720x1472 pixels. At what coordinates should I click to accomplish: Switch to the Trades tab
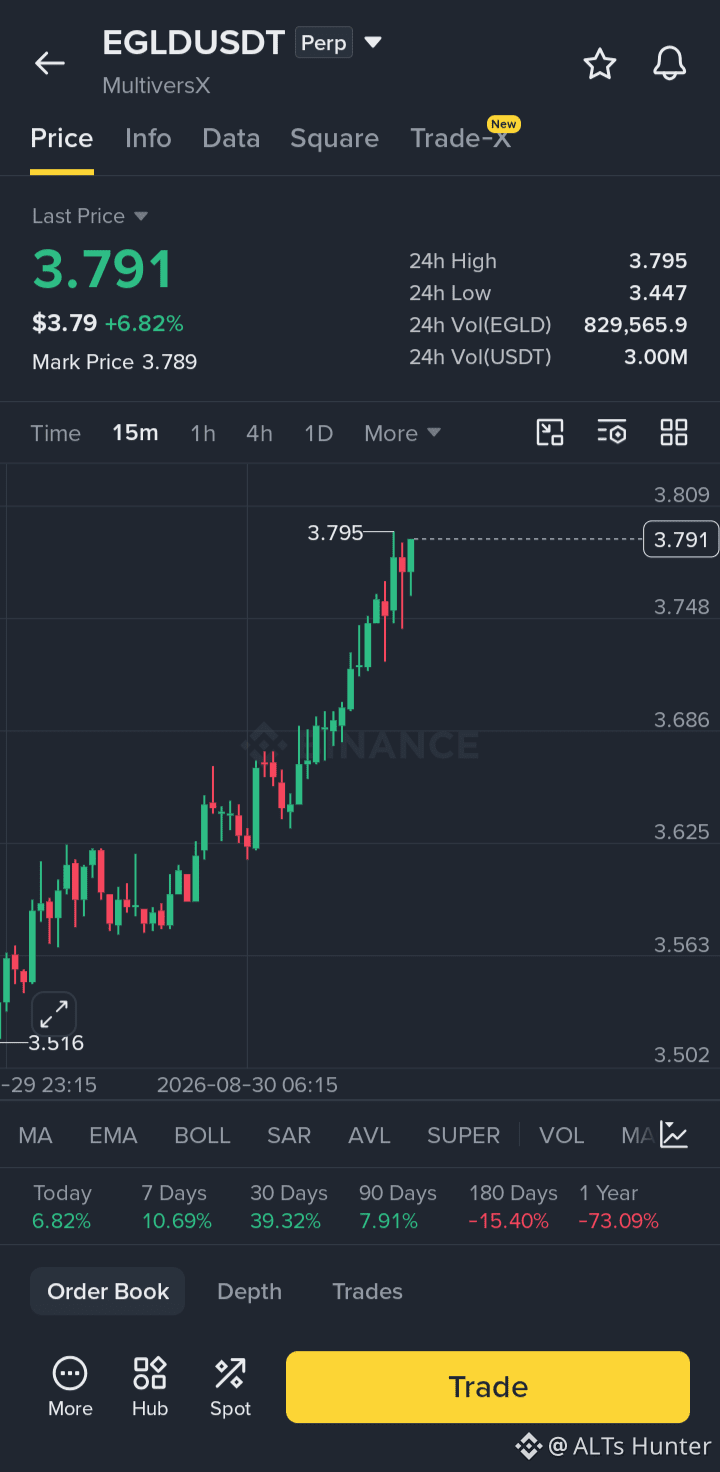[367, 1291]
